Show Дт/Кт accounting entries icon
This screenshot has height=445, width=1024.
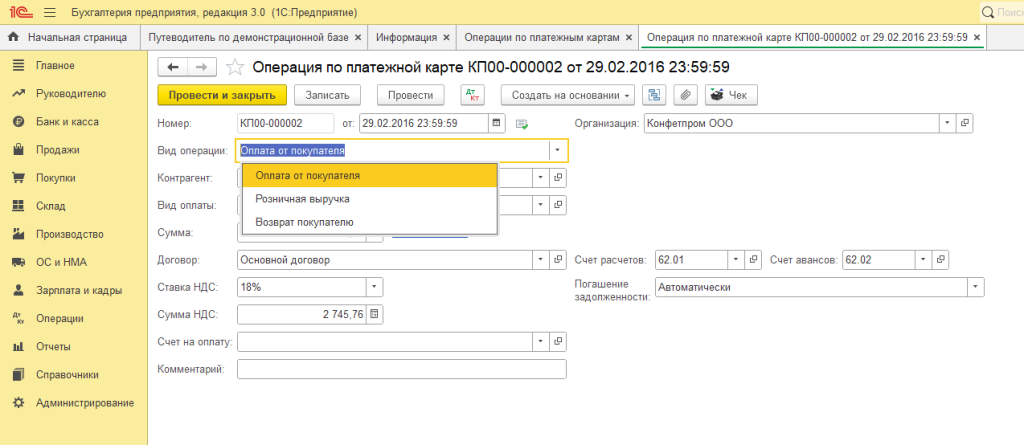coord(471,95)
